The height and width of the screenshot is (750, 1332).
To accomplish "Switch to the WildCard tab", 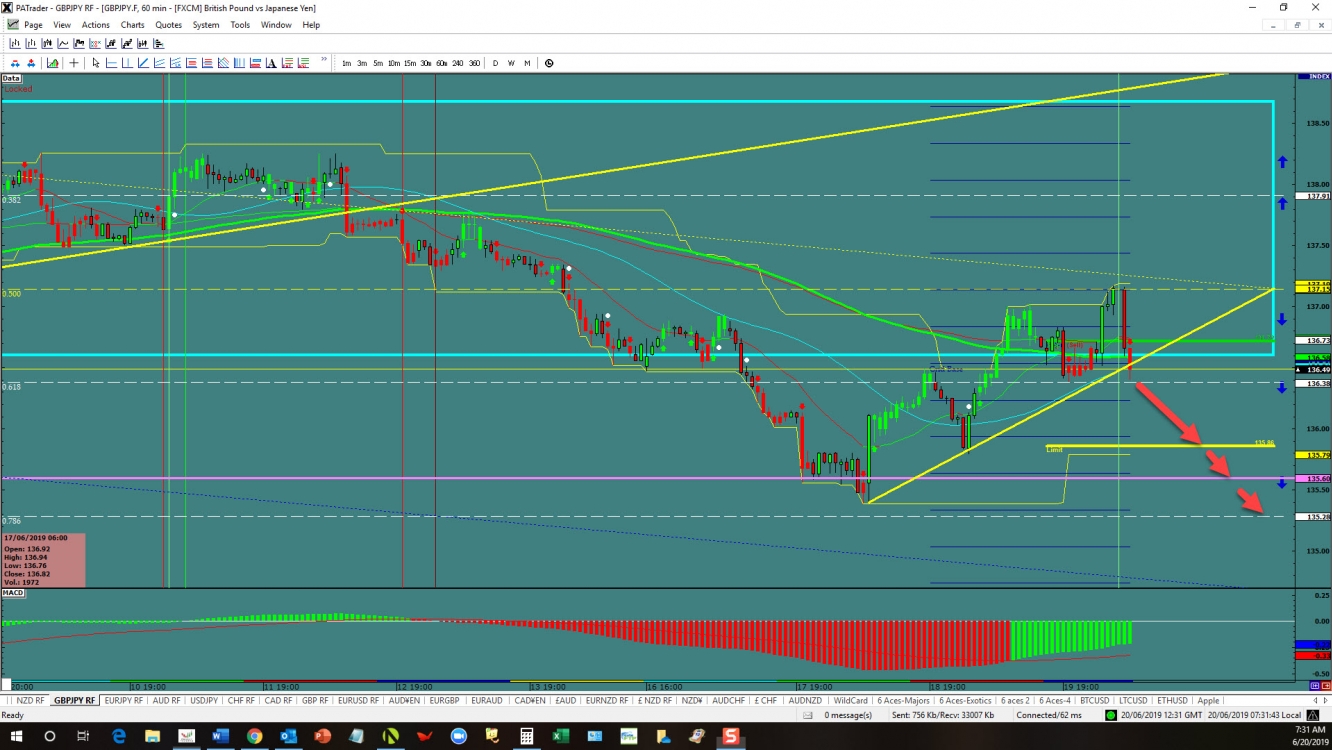I will pyautogui.click(x=851, y=701).
